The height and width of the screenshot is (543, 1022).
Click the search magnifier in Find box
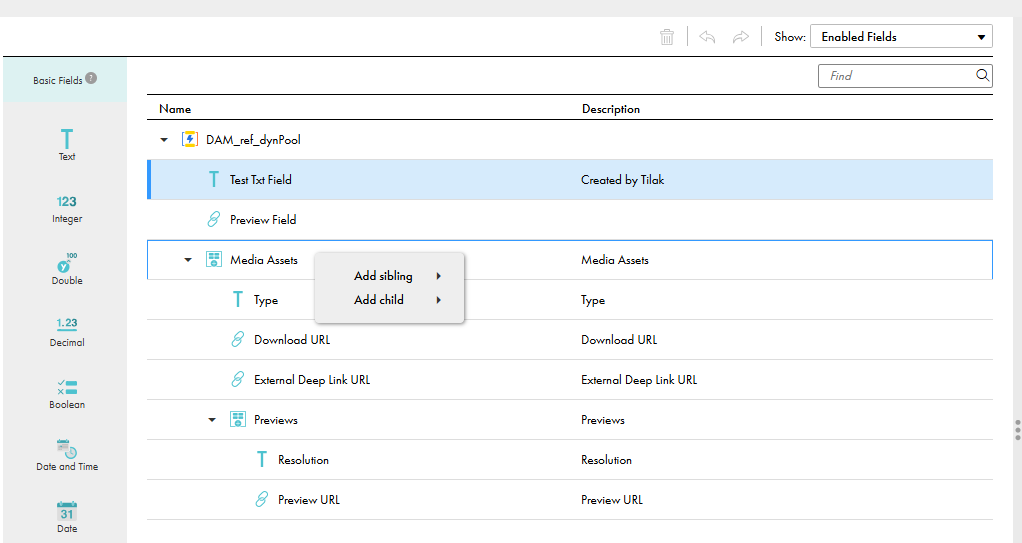(x=982, y=76)
